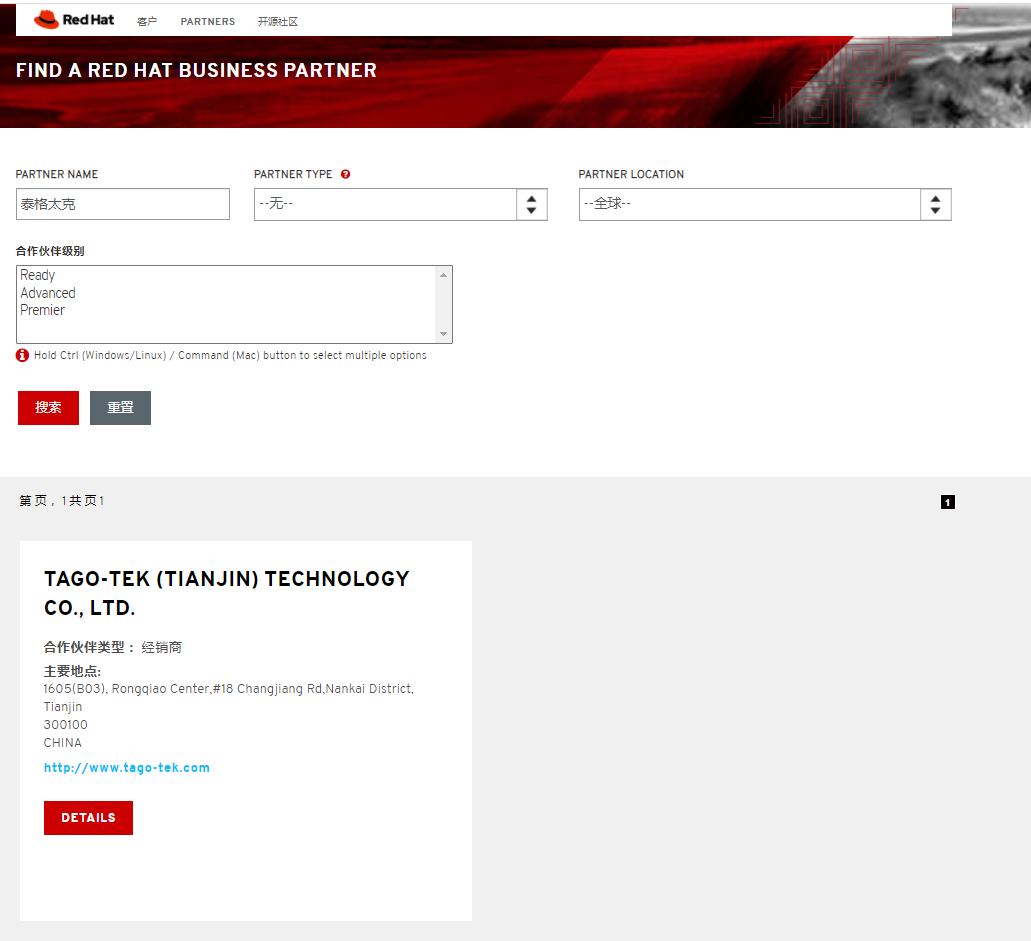Click the partner level list scroll down arrow
This screenshot has width=1031, height=941.
click(444, 334)
